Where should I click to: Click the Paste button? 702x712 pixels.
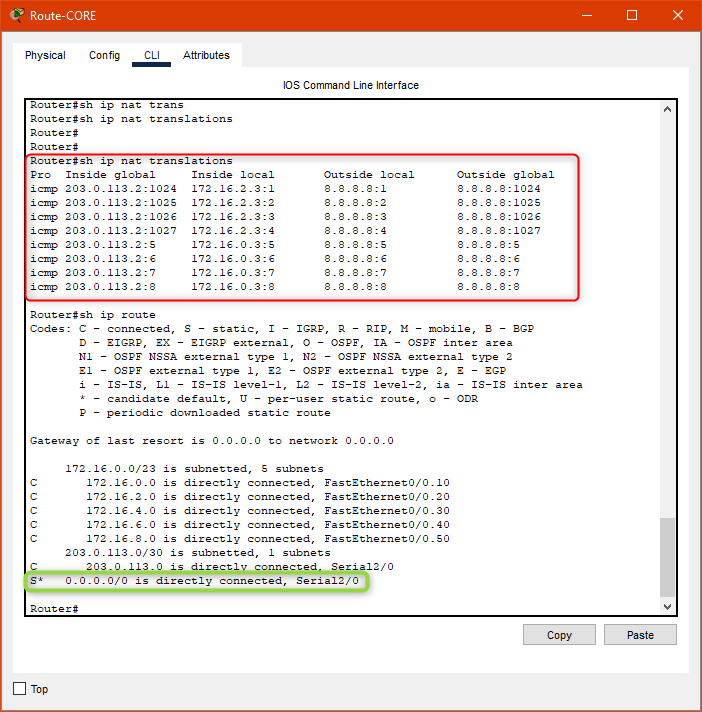point(640,635)
